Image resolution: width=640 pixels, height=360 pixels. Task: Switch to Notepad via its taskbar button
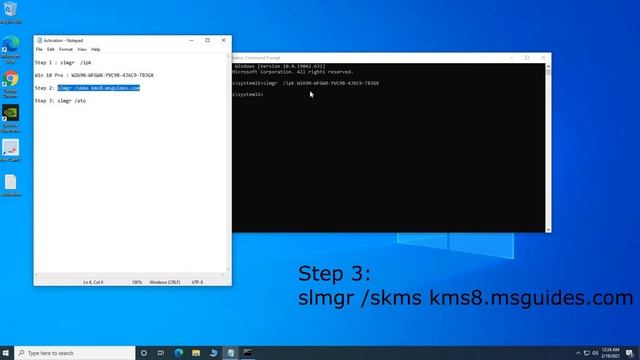[231, 353]
